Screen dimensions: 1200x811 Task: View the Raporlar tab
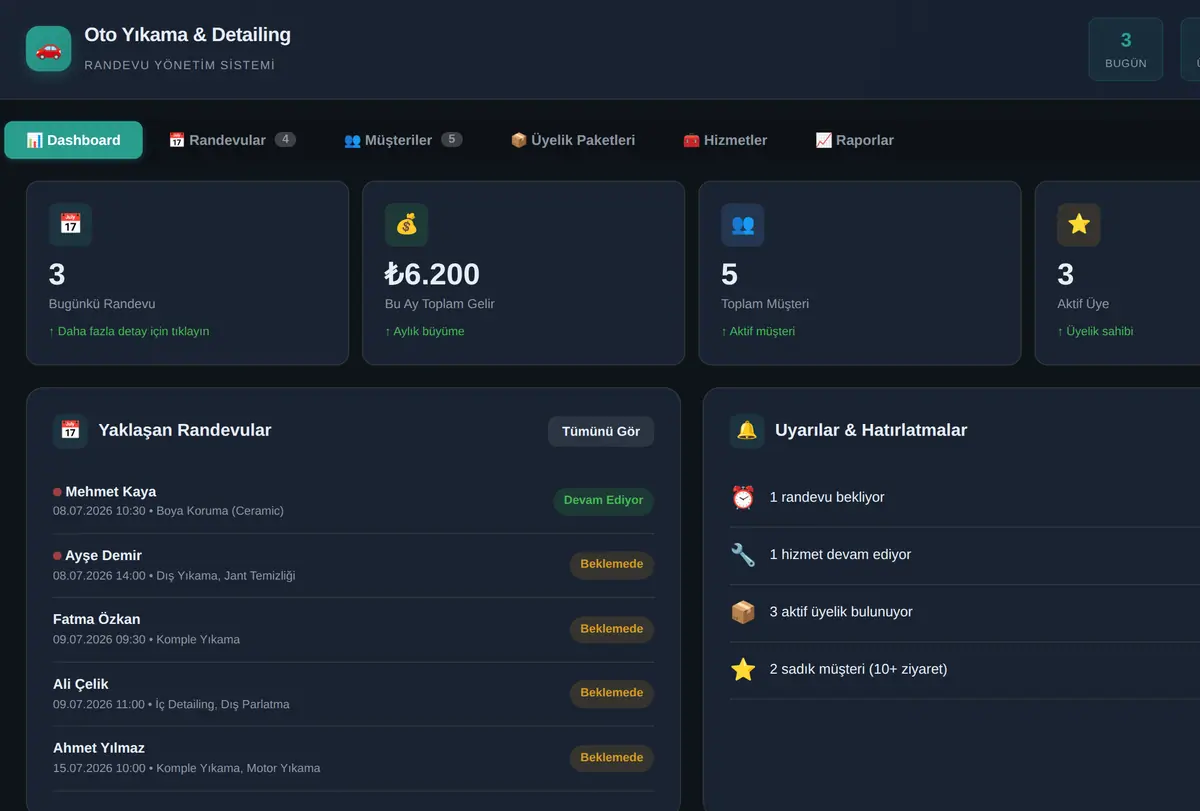[854, 140]
